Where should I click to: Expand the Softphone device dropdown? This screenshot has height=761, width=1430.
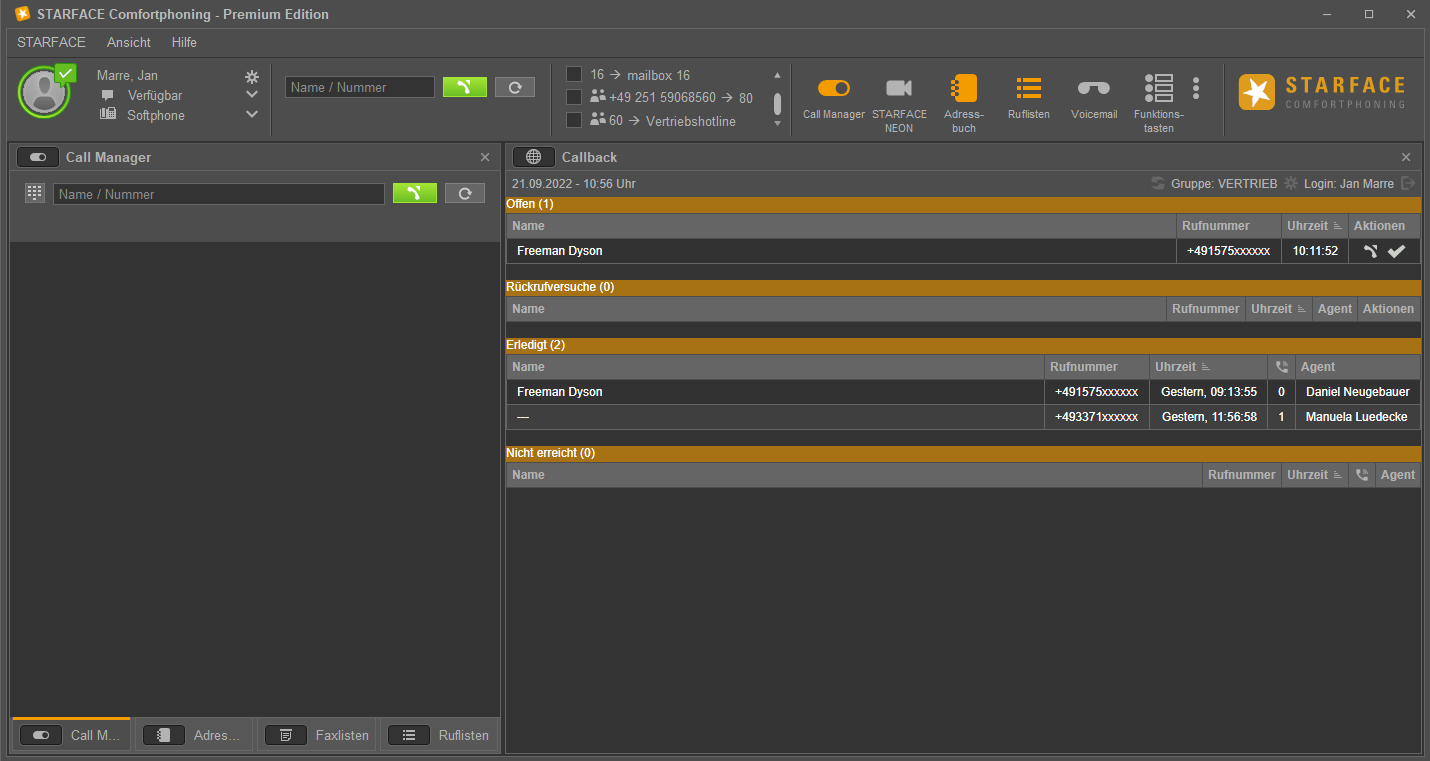[252, 115]
